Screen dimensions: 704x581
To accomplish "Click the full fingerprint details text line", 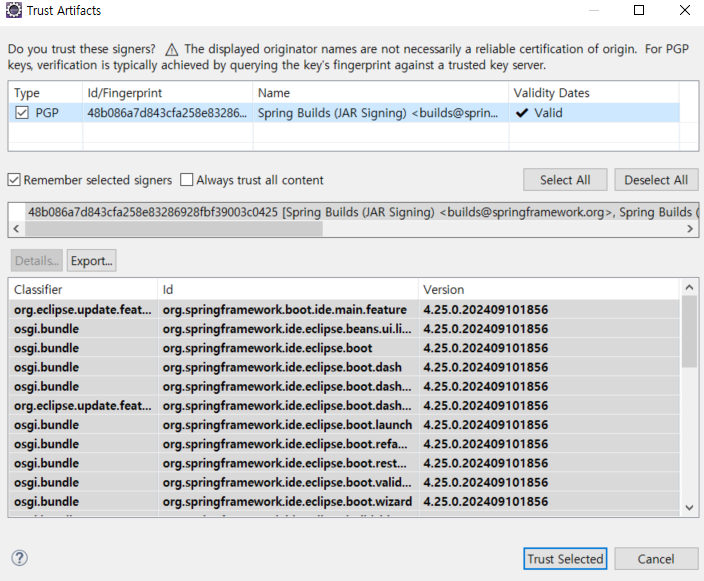I will (362, 212).
